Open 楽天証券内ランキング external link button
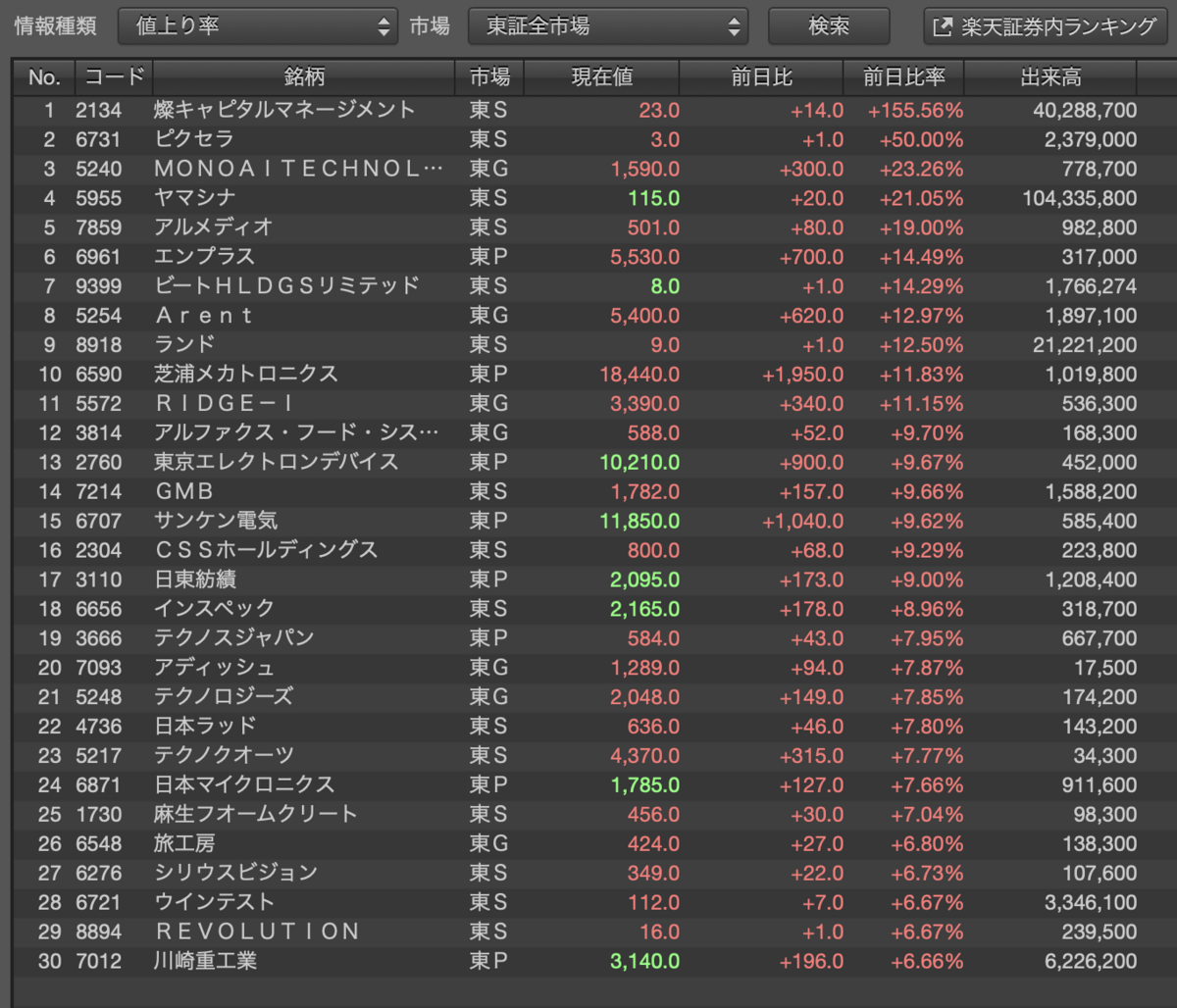 pos(1046,26)
